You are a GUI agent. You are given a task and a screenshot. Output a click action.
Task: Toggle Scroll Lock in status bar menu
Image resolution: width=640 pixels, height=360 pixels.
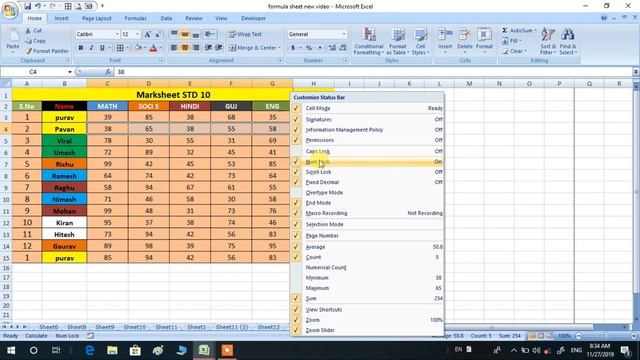[x=367, y=172]
